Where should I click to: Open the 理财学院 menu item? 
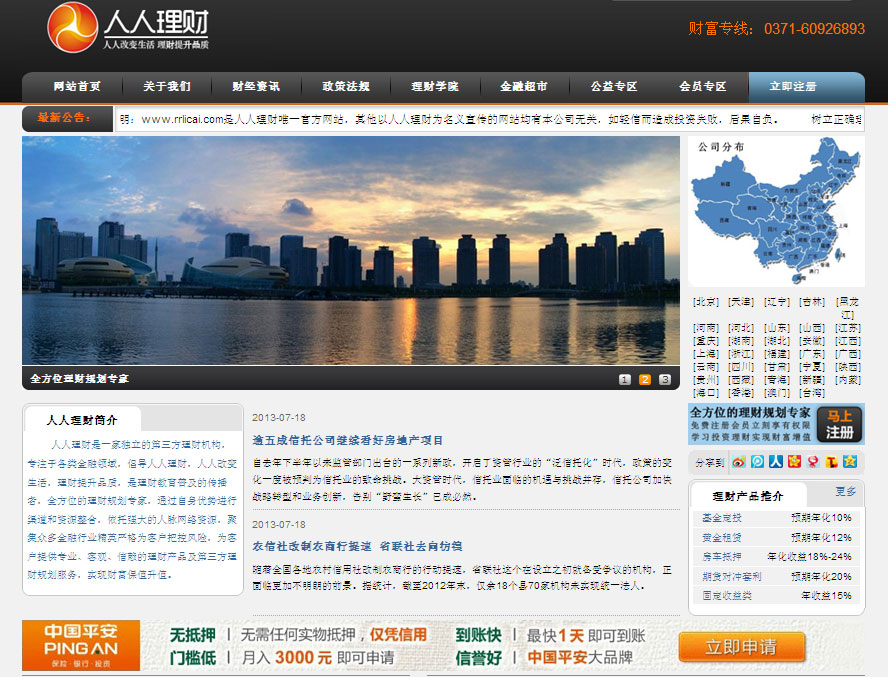435,87
